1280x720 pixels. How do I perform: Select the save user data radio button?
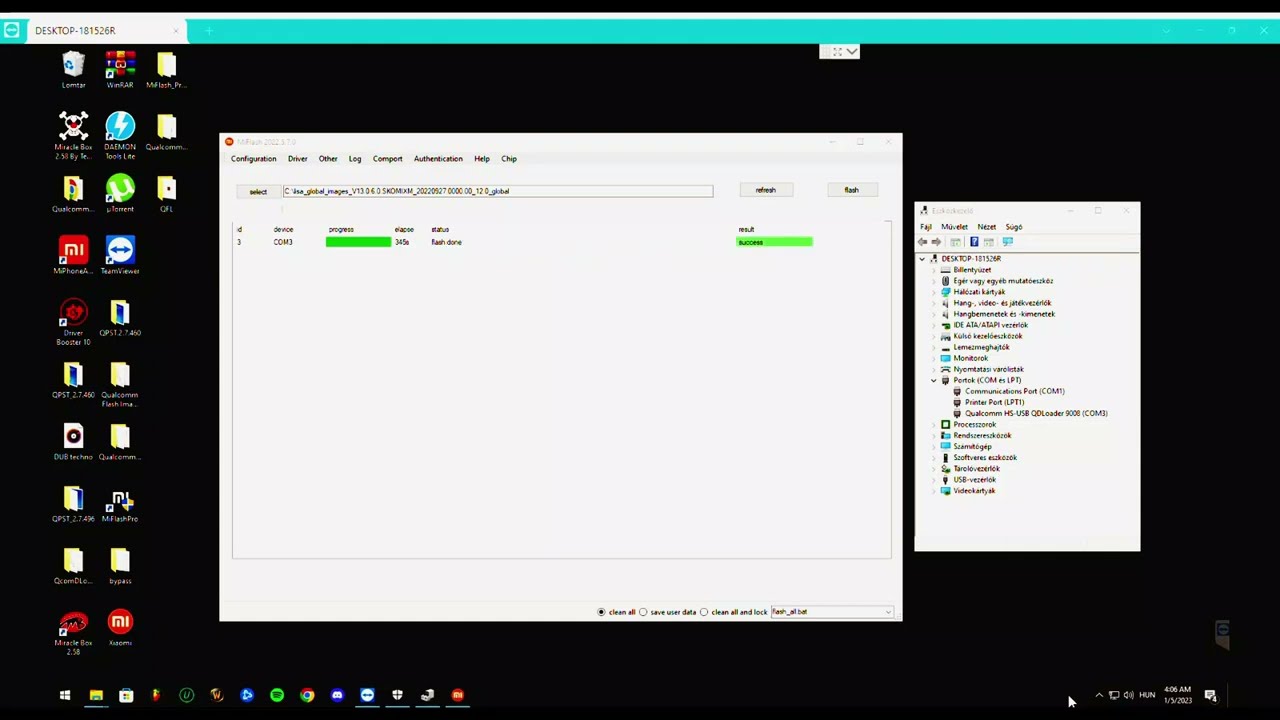tap(643, 612)
